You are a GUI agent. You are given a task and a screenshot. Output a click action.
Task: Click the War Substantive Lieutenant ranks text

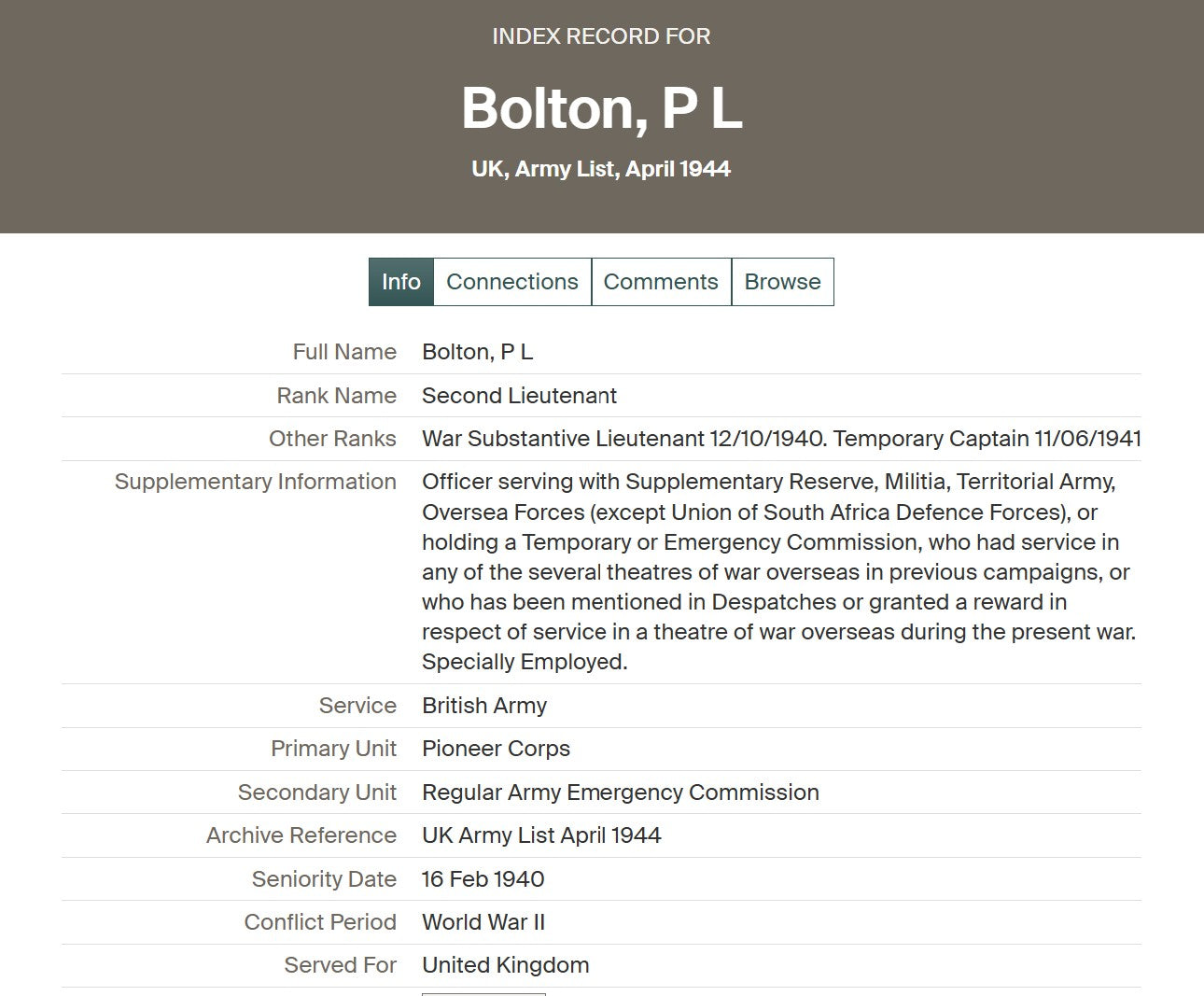[781, 439]
